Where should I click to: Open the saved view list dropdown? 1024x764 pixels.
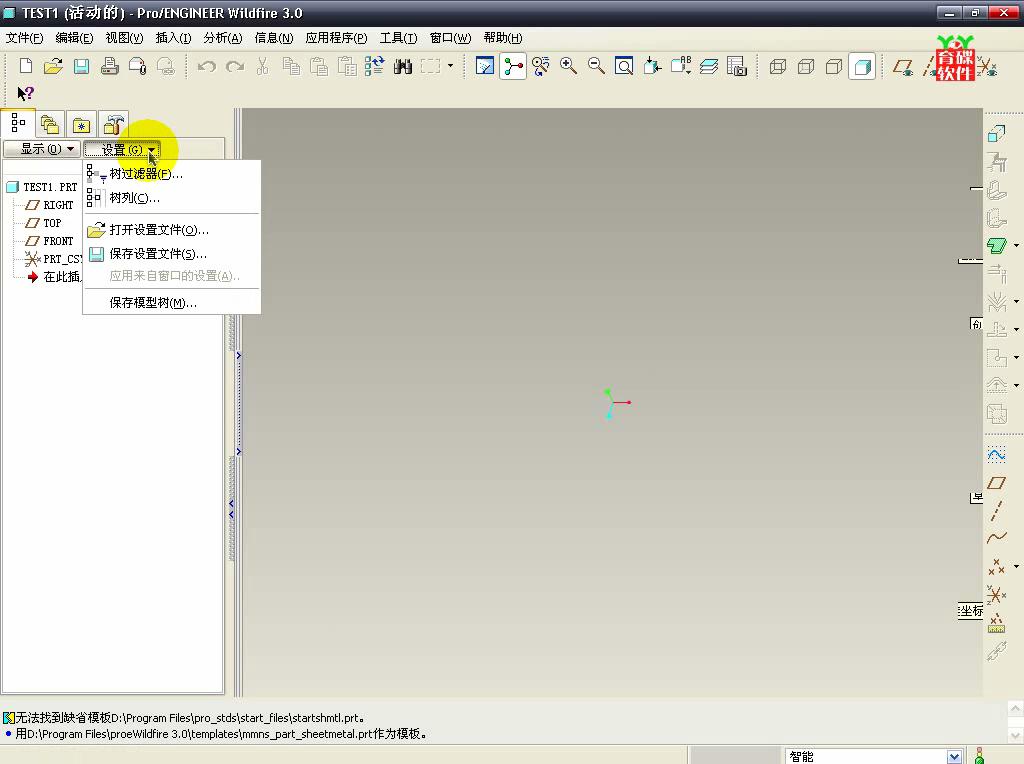(680, 66)
